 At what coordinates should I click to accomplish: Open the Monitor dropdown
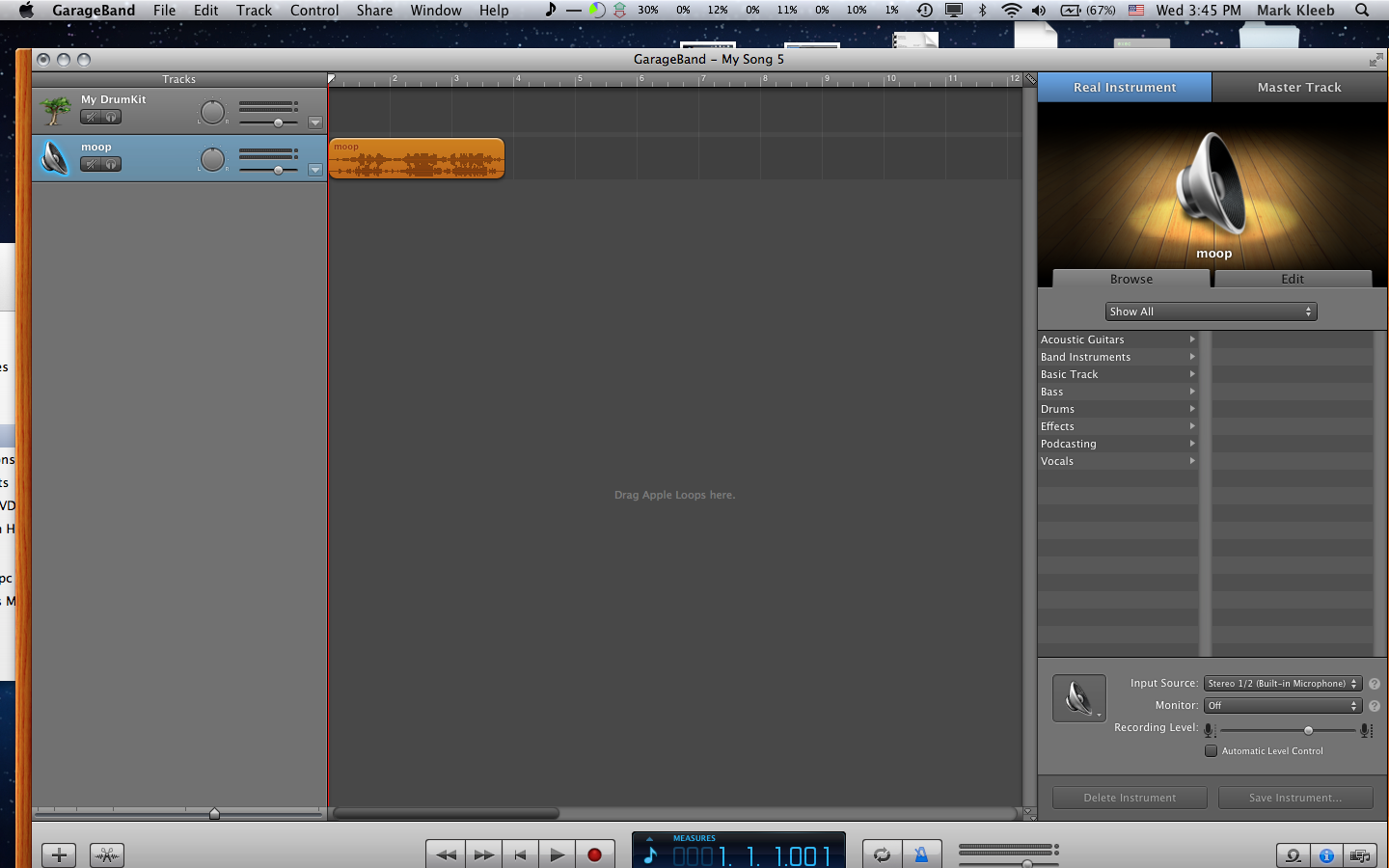coord(1283,705)
